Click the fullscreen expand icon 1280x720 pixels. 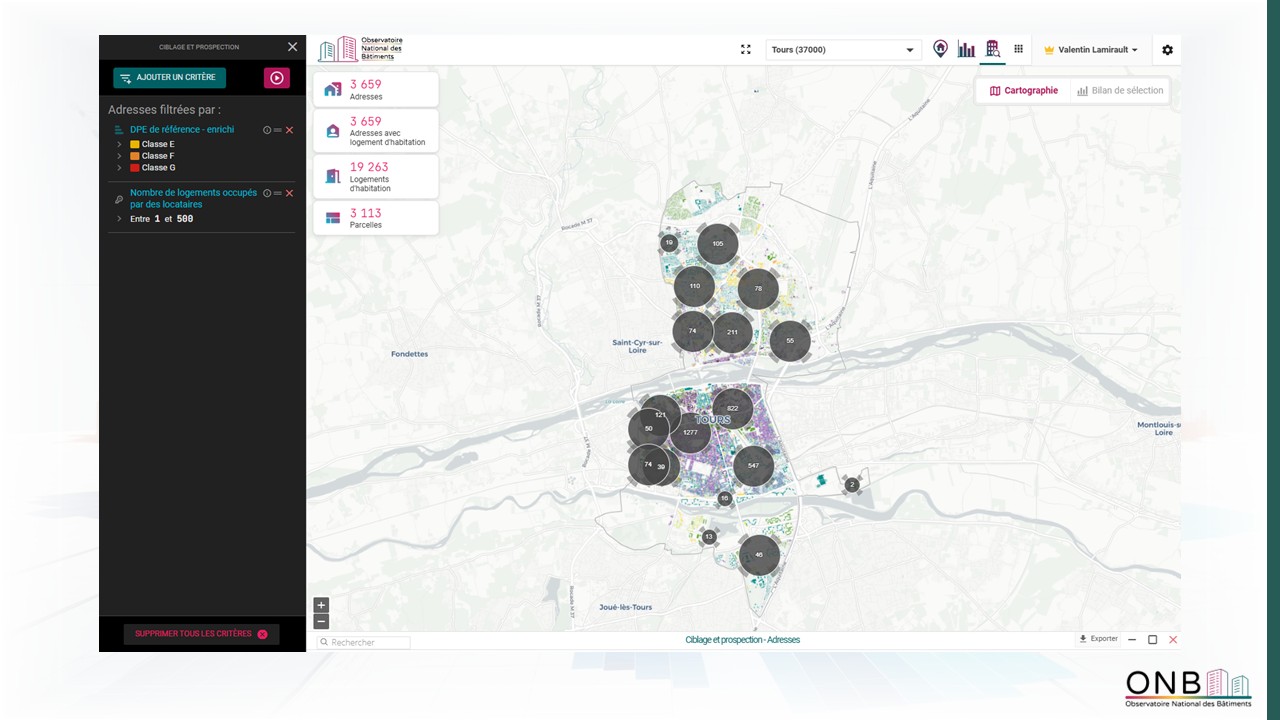click(x=745, y=49)
